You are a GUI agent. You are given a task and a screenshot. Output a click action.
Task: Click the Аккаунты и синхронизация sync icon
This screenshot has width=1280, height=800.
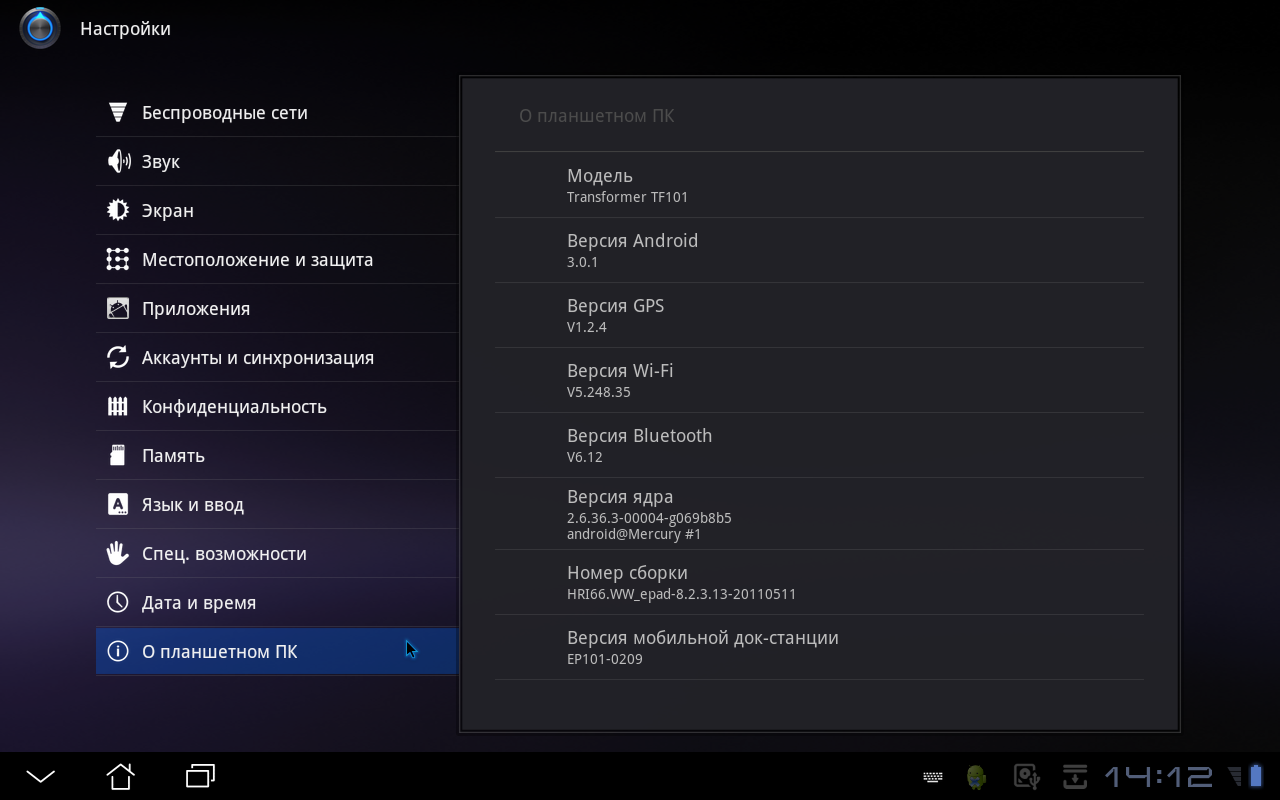coord(118,357)
